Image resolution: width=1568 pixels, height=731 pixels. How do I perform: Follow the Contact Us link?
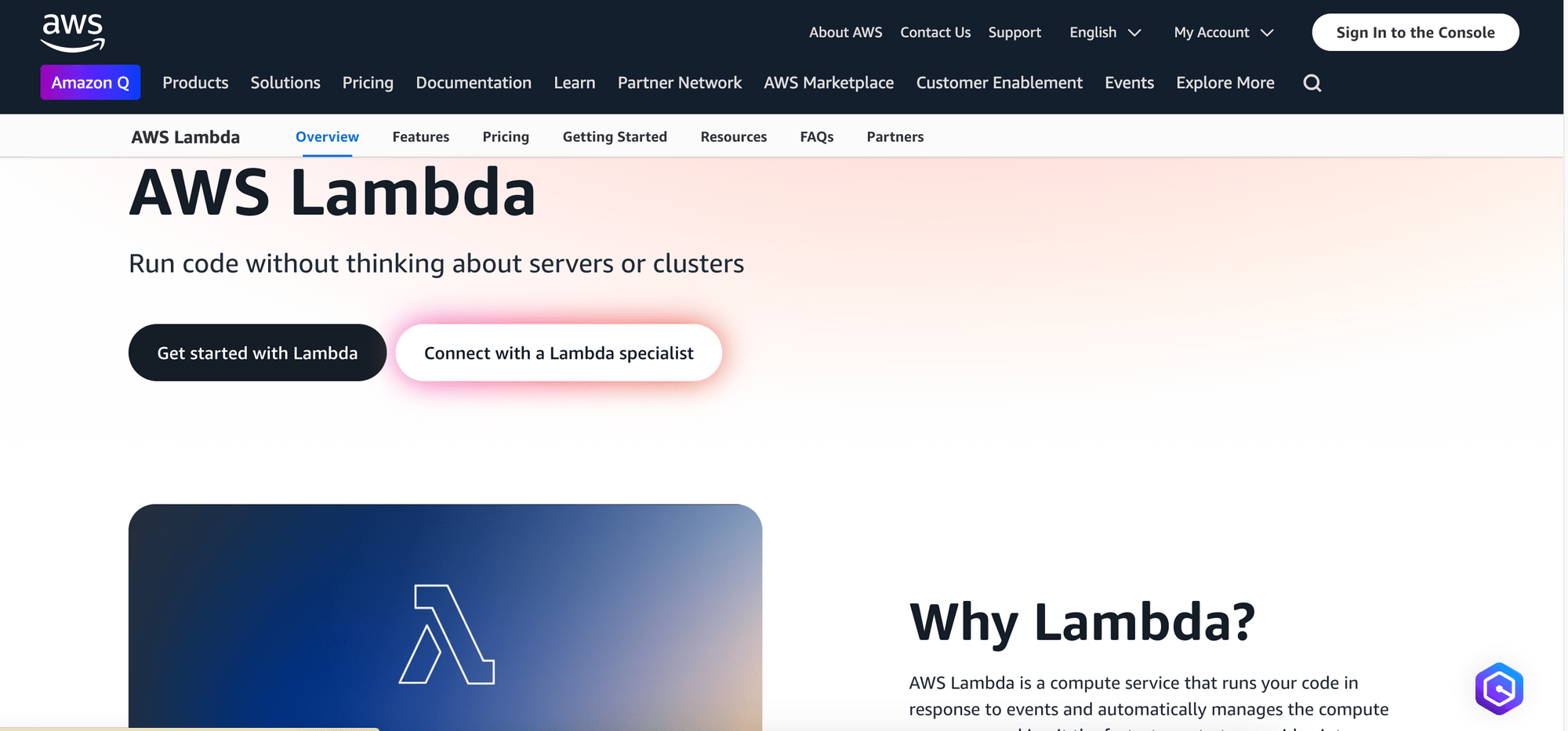[x=935, y=32]
